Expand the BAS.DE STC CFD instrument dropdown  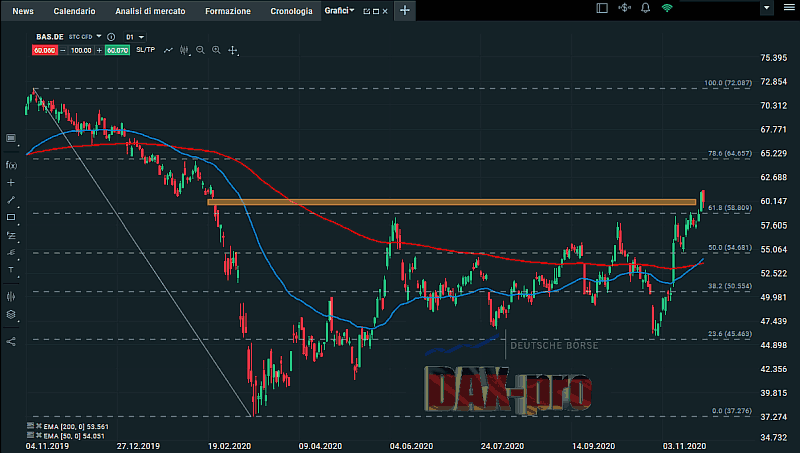(x=98, y=36)
